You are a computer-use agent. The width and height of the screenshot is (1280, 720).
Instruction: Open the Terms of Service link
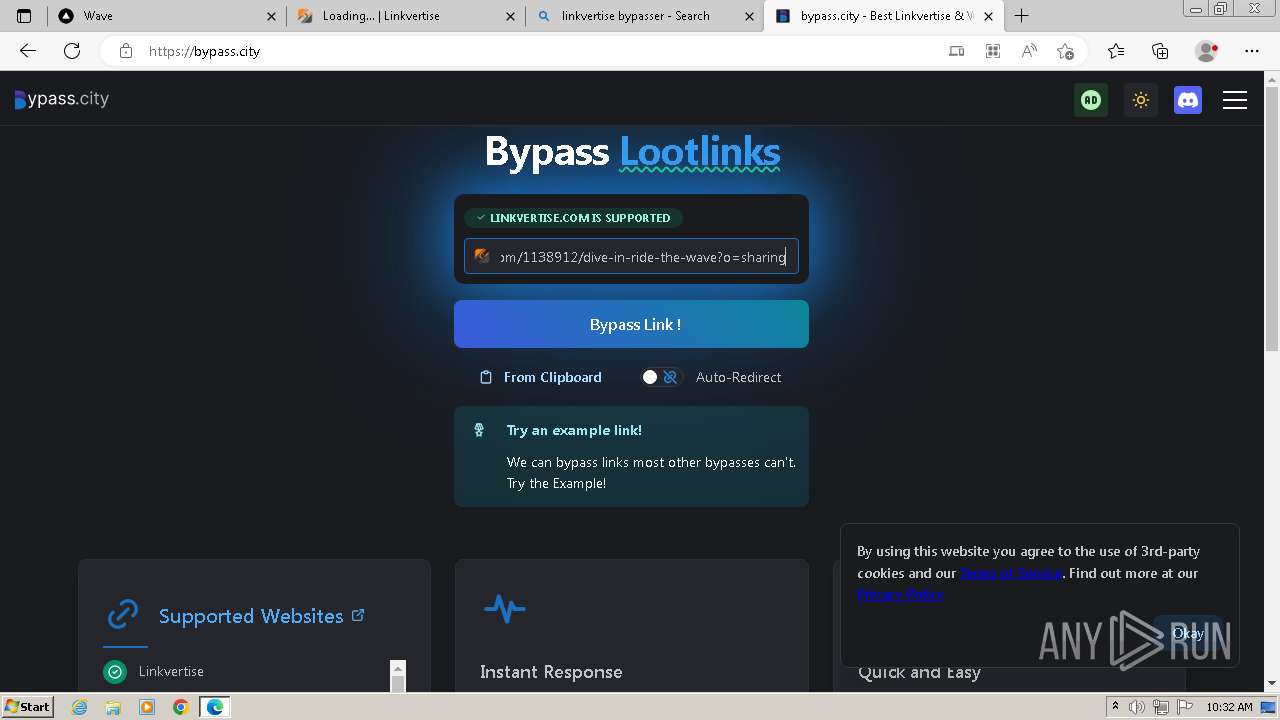1011,573
